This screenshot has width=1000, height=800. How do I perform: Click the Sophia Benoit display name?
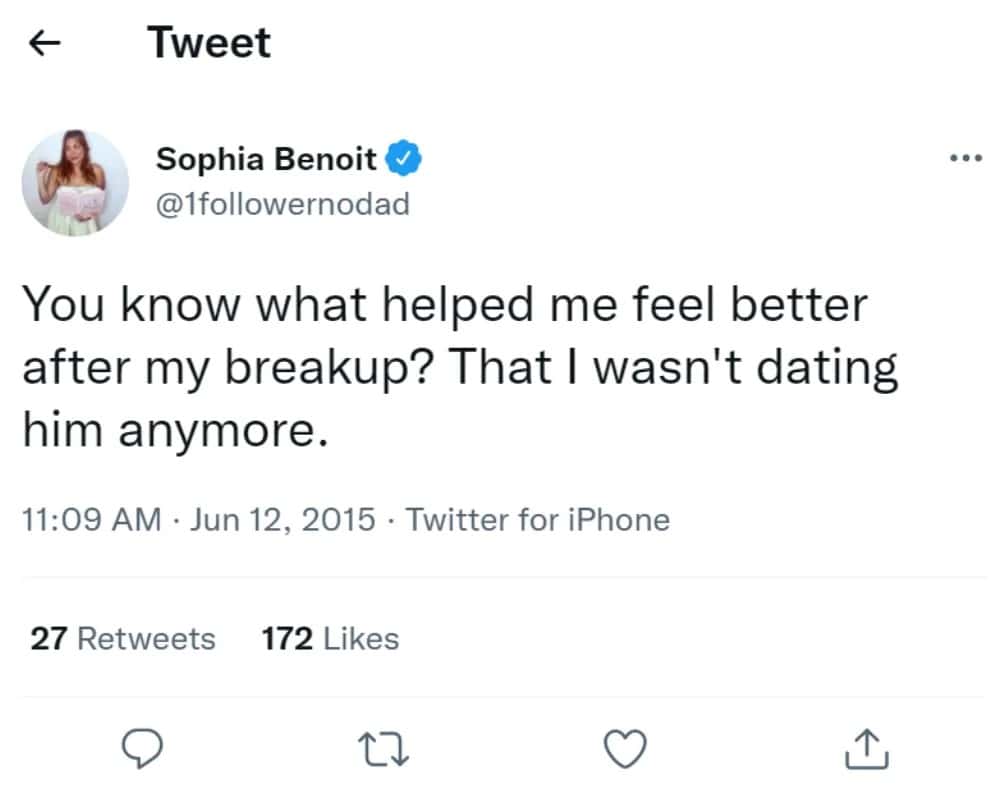[267, 158]
